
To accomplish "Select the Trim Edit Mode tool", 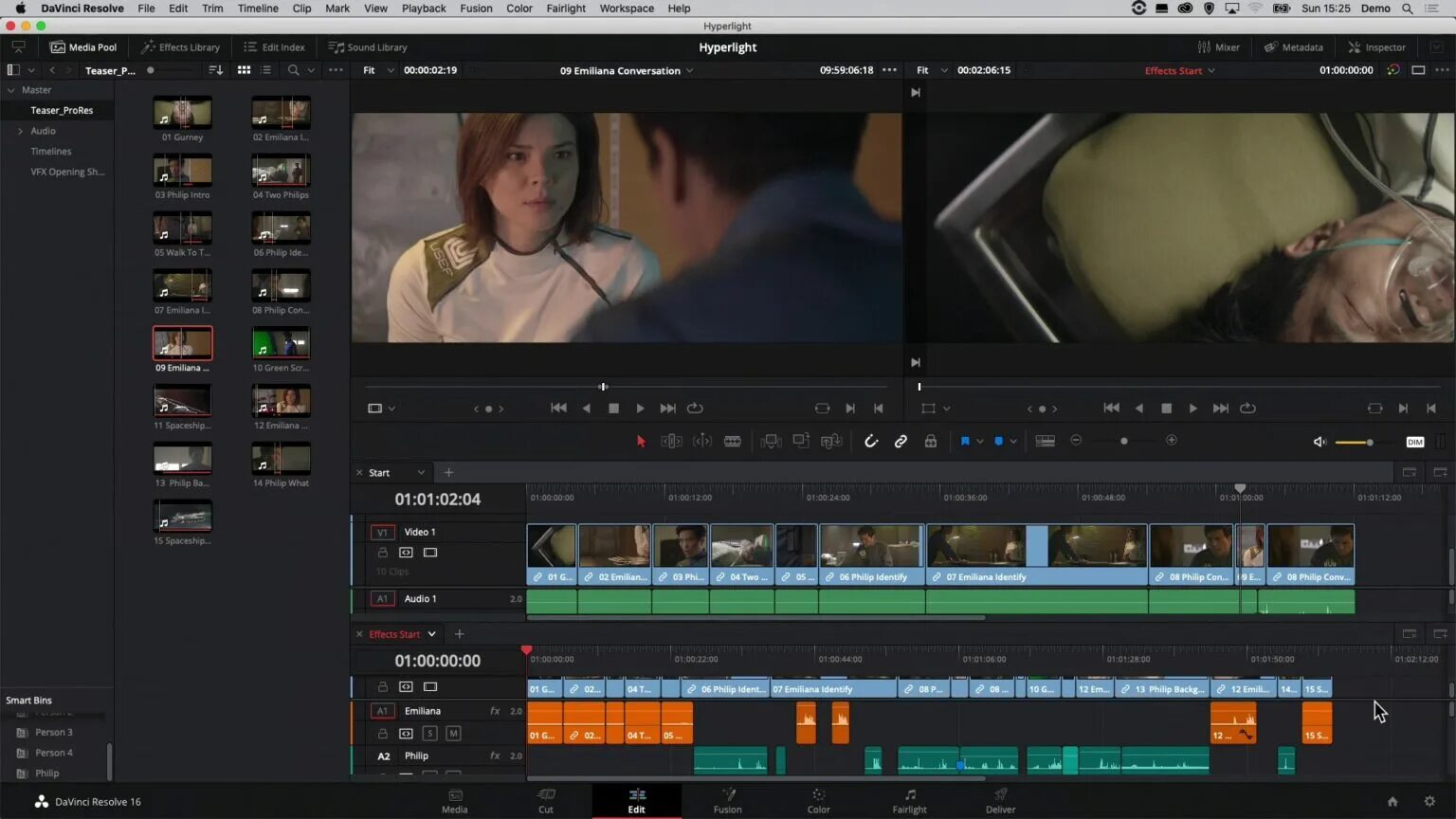I will (x=671, y=441).
